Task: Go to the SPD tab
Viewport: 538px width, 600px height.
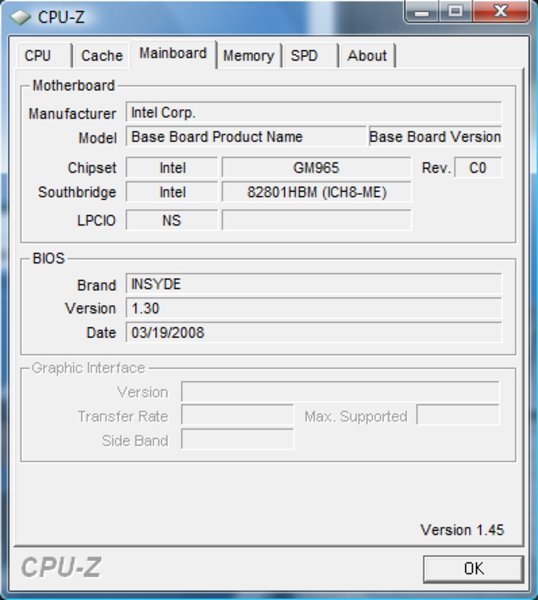Action: point(310,56)
